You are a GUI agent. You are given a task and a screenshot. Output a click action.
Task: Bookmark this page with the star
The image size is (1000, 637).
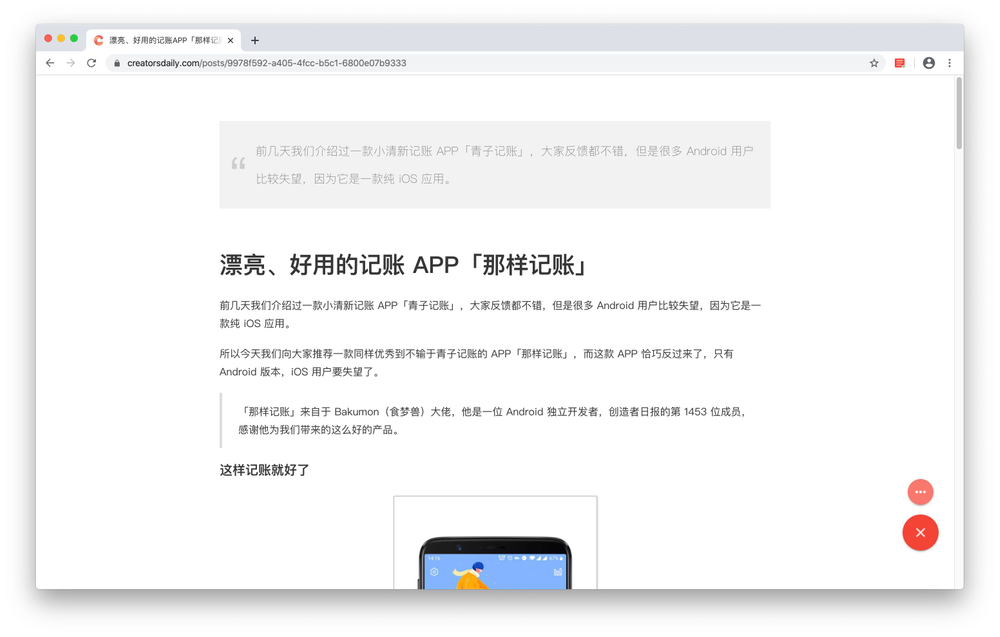[x=874, y=63]
